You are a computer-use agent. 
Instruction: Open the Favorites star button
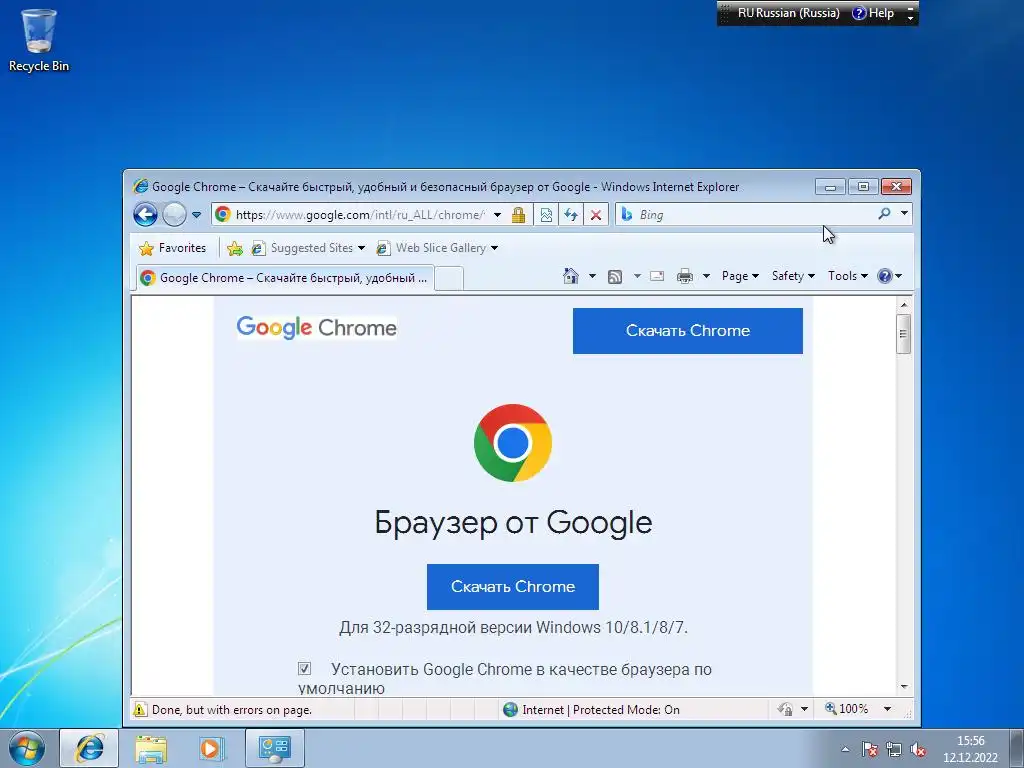(172, 248)
